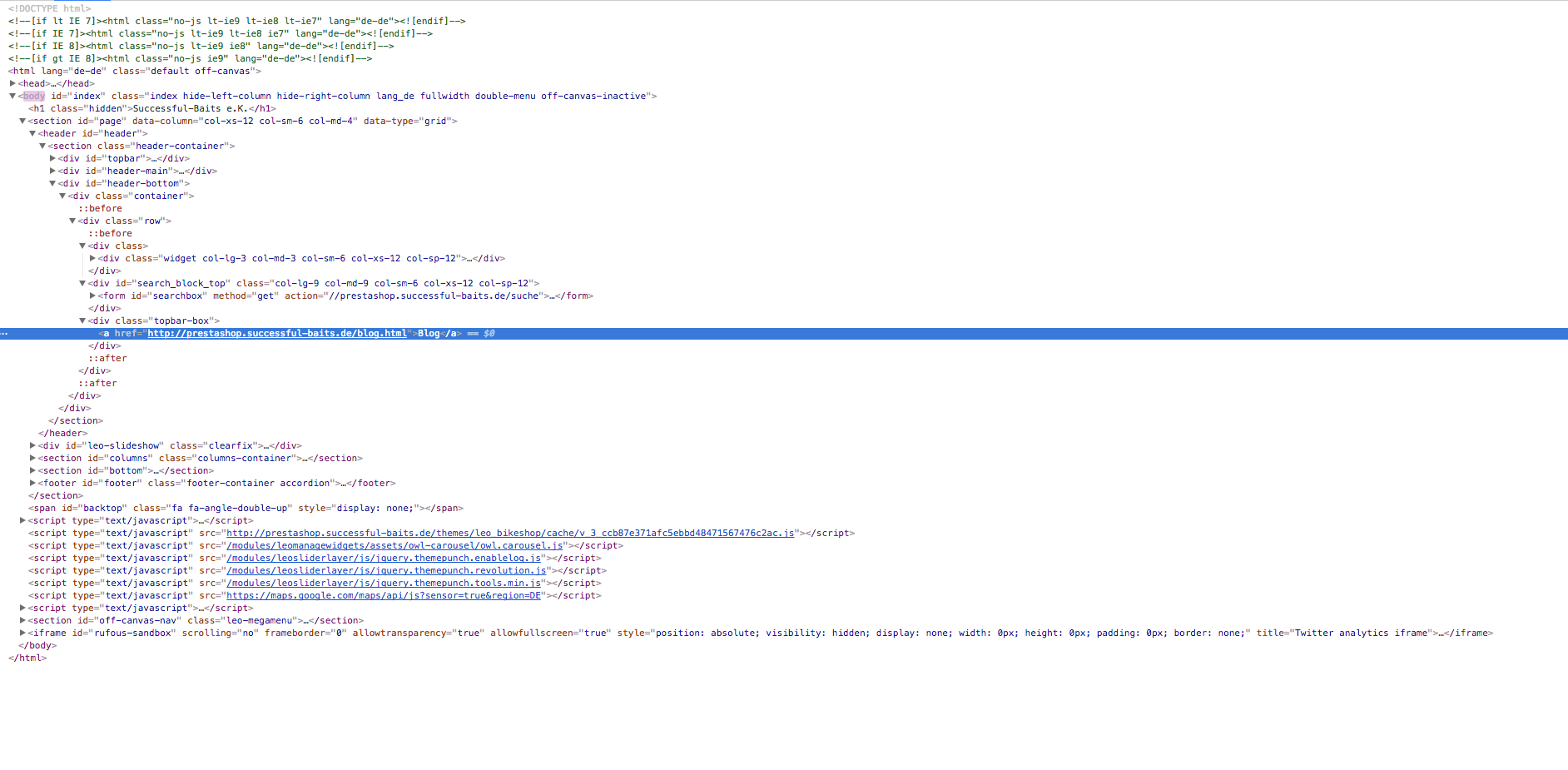Select the html class="default off-canvas" line

pyautogui.click(x=135, y=71)
